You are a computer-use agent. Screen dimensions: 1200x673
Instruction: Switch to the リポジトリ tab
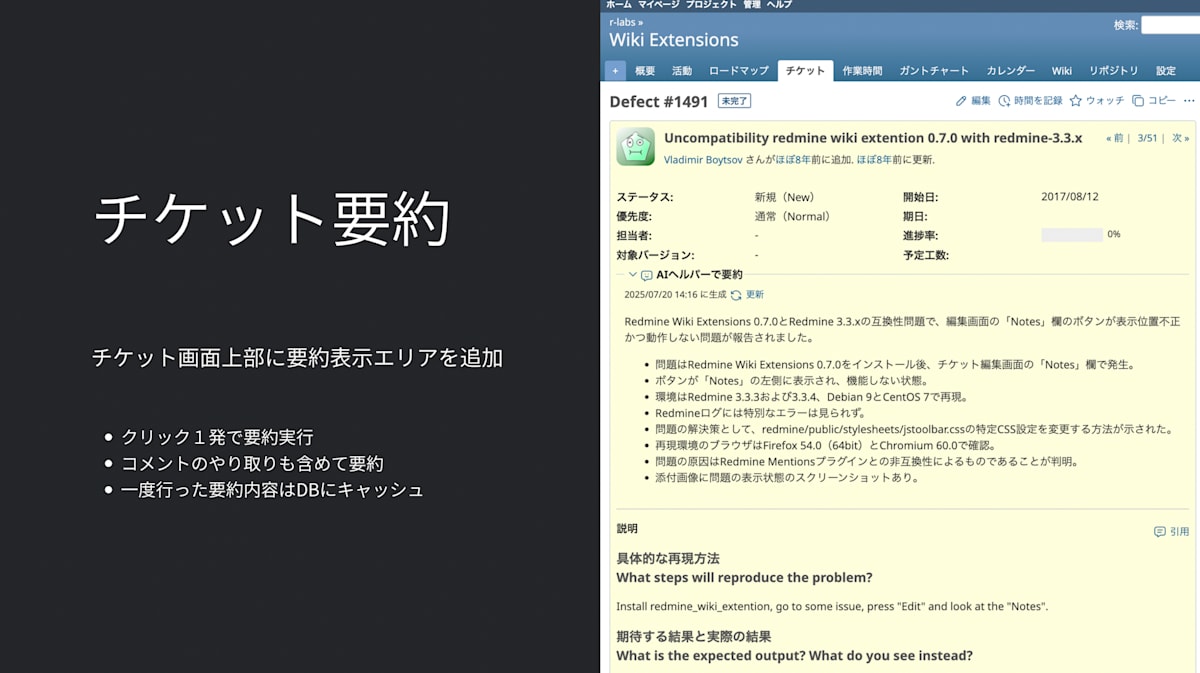pos(1113,71)
